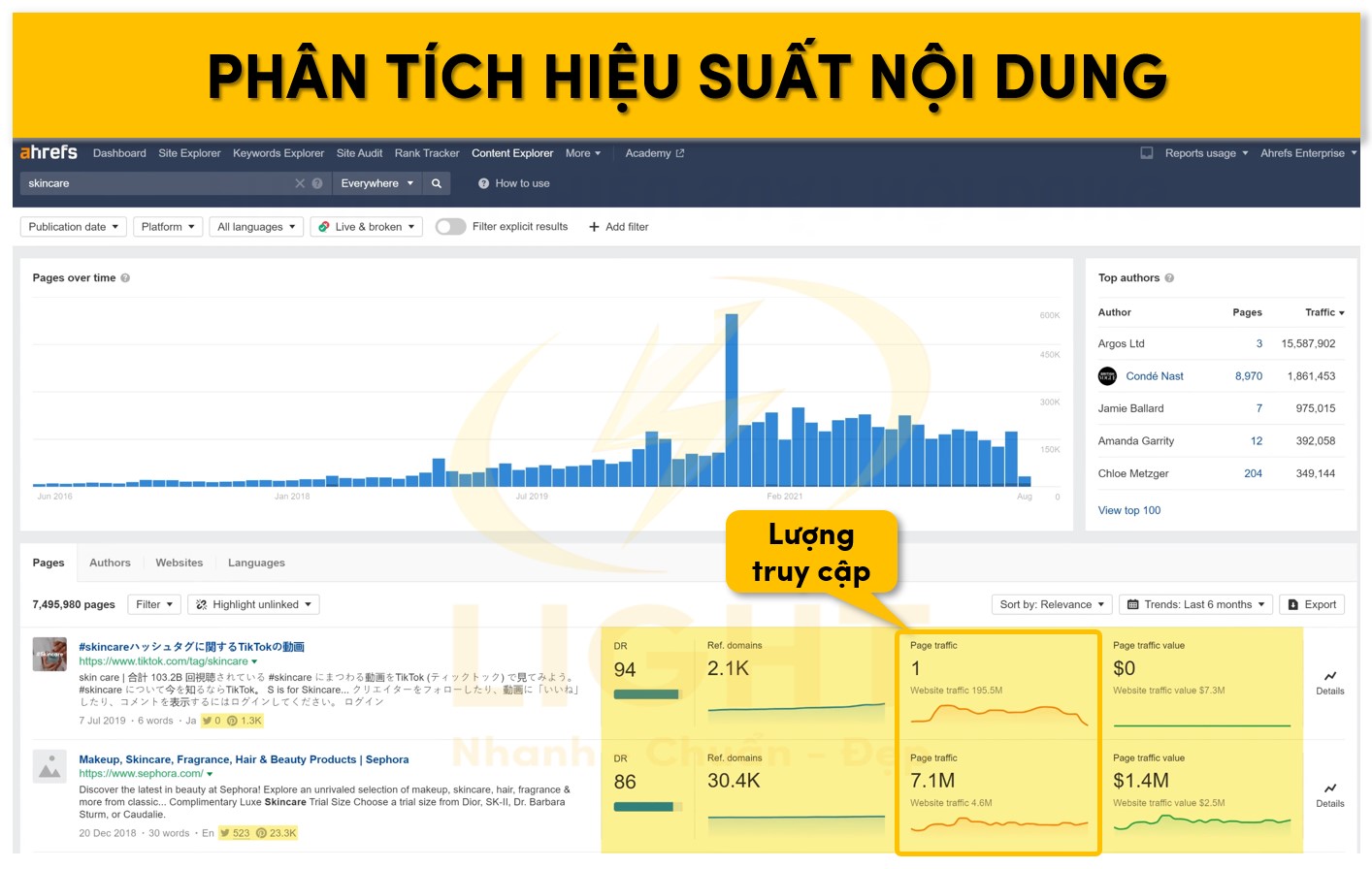The image size is (1372, 869).
Task: Open Condé Nast author avatar
Action: (1107, 376)
